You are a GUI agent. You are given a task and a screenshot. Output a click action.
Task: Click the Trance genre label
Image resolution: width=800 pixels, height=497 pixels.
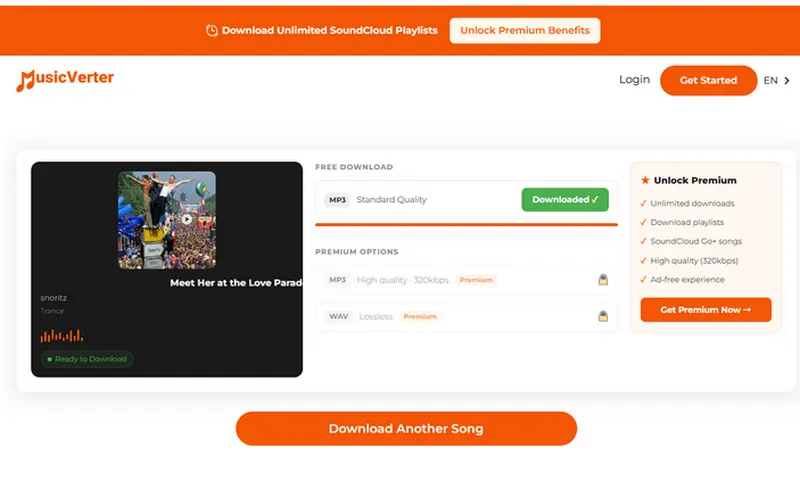pos(52,311)
